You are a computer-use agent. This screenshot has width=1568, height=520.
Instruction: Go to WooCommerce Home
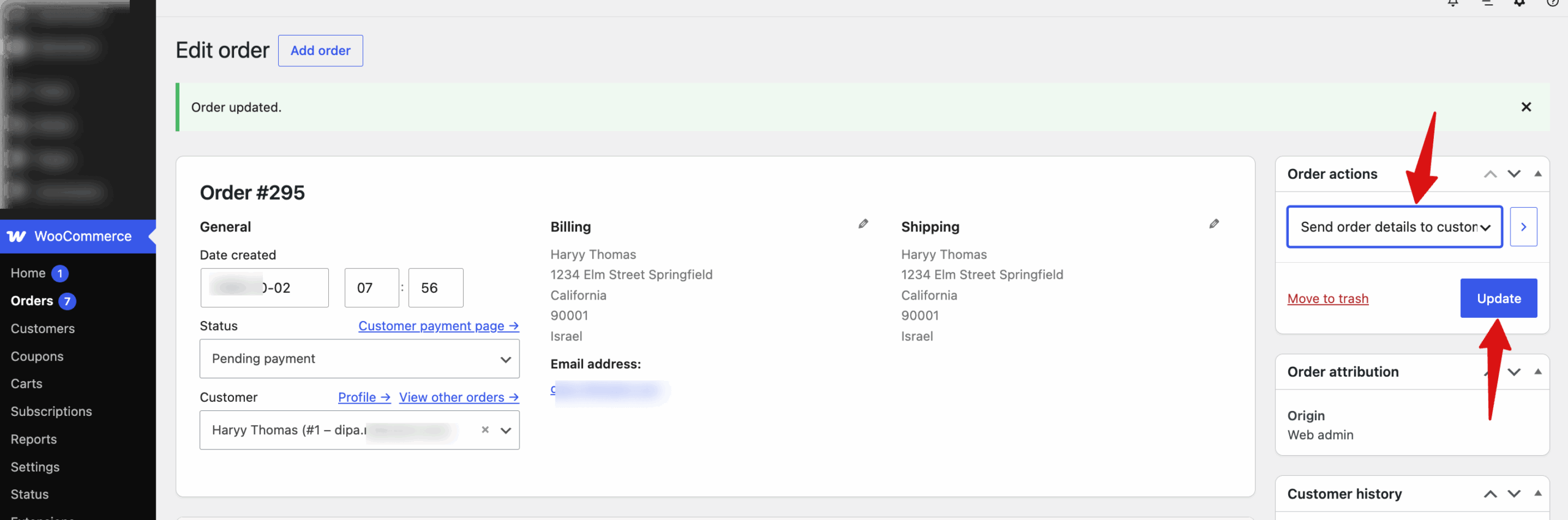tap(28, 273)
